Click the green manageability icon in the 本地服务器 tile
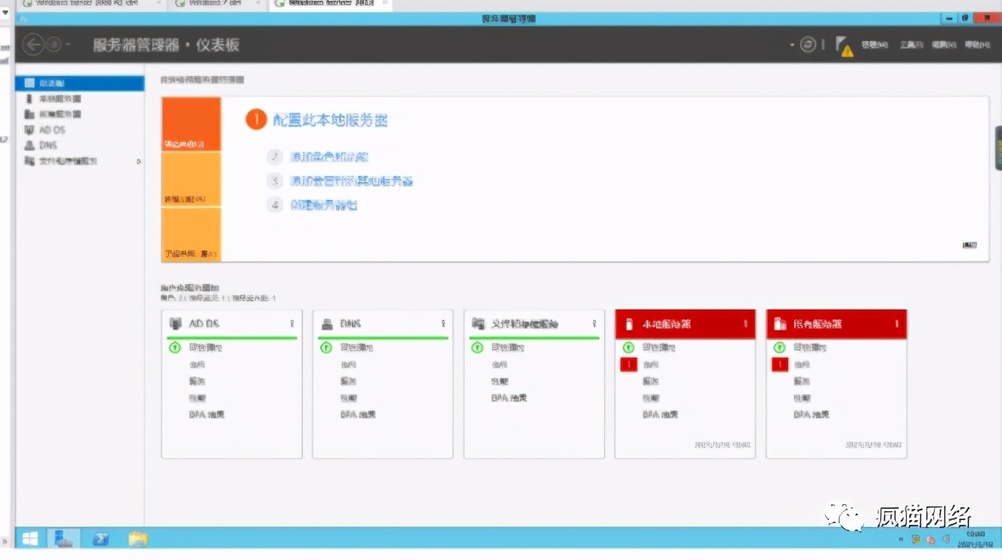 (x=629, y=348)
